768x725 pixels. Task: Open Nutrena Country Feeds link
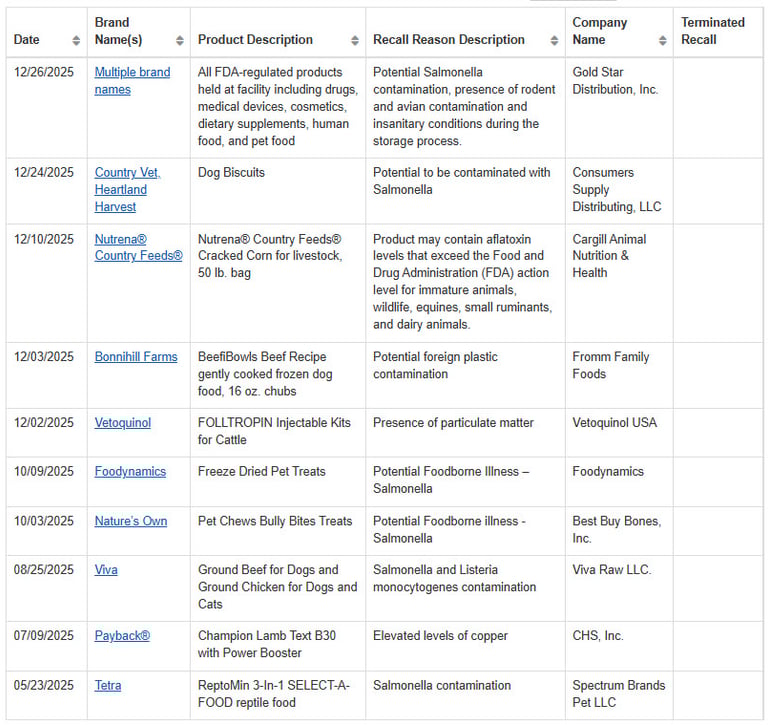(x=138, y=247)
